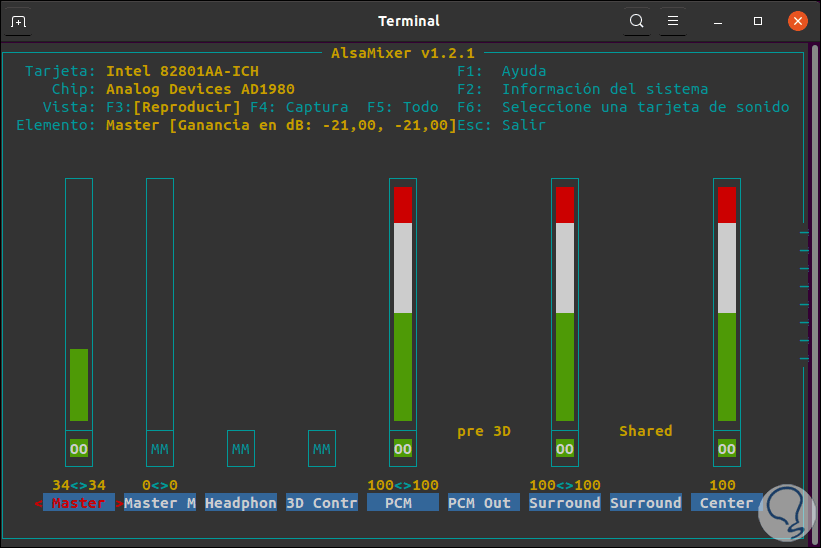Select the Headphon channel label
This screenshot has height=548, width=821.
241,503
